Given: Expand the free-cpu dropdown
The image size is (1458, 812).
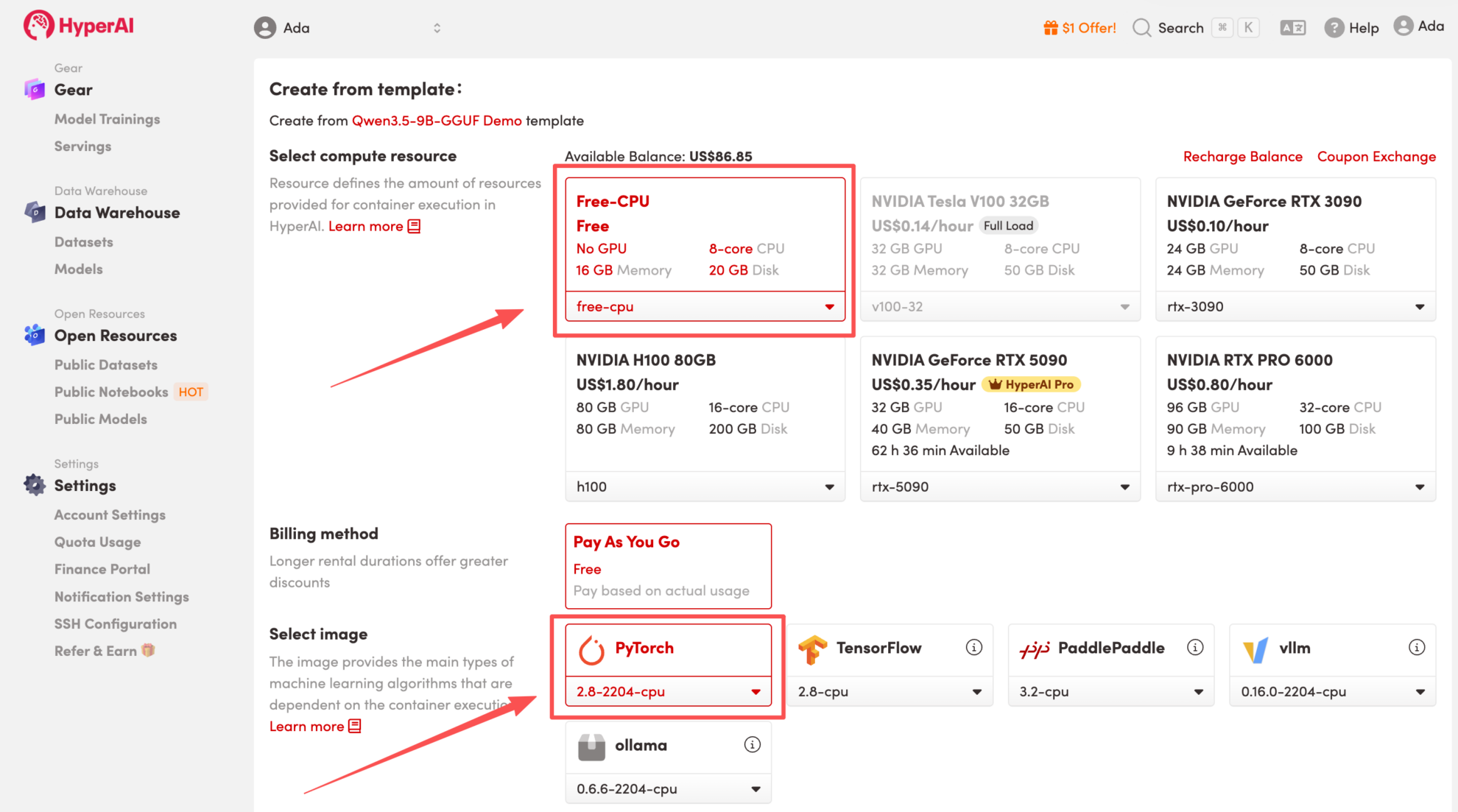Looking at the screenshot, I should tap(704, 306).
